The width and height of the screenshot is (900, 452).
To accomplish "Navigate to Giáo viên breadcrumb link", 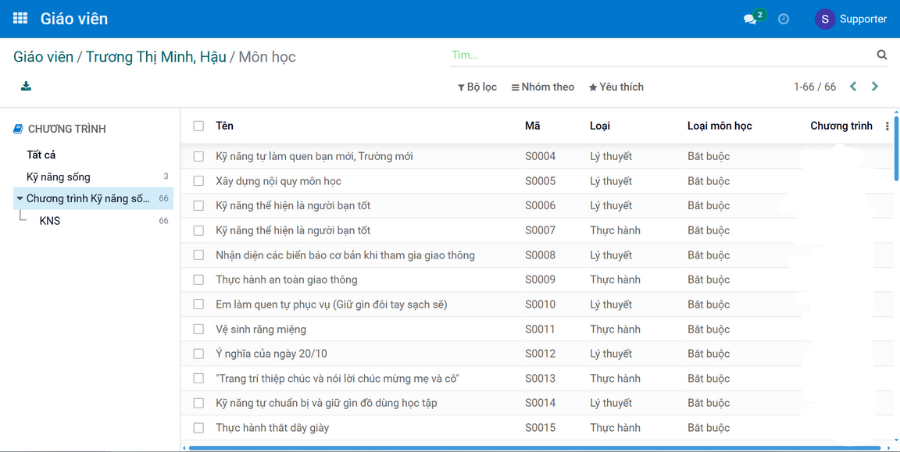I will pos(43,57).
